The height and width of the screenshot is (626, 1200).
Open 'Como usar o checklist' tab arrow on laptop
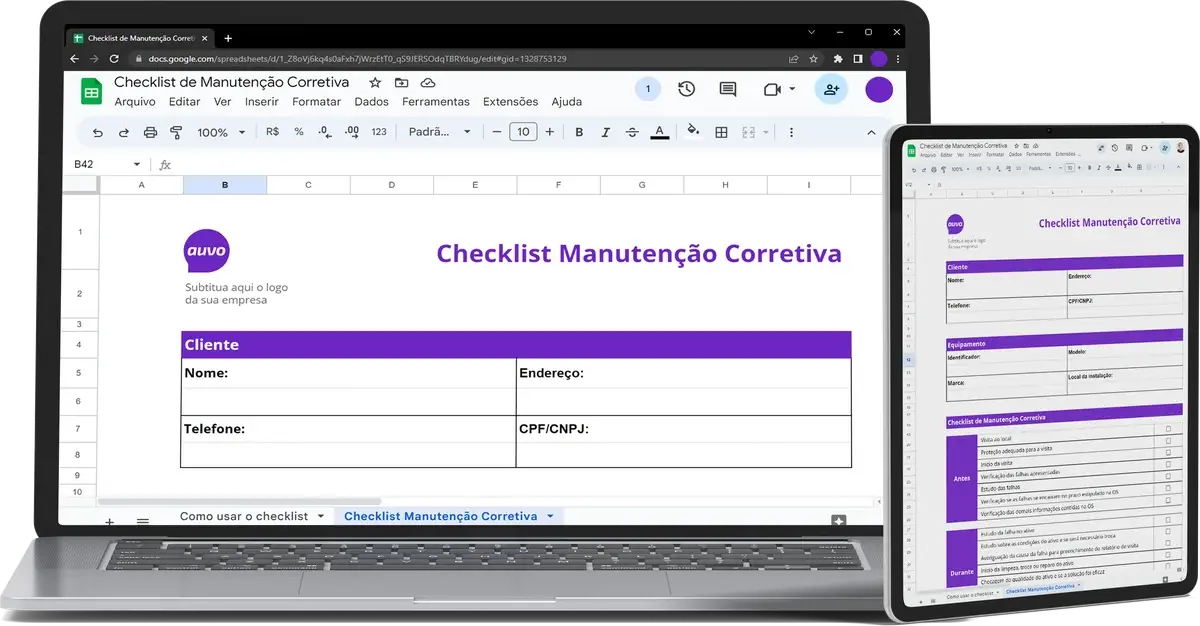320,516
